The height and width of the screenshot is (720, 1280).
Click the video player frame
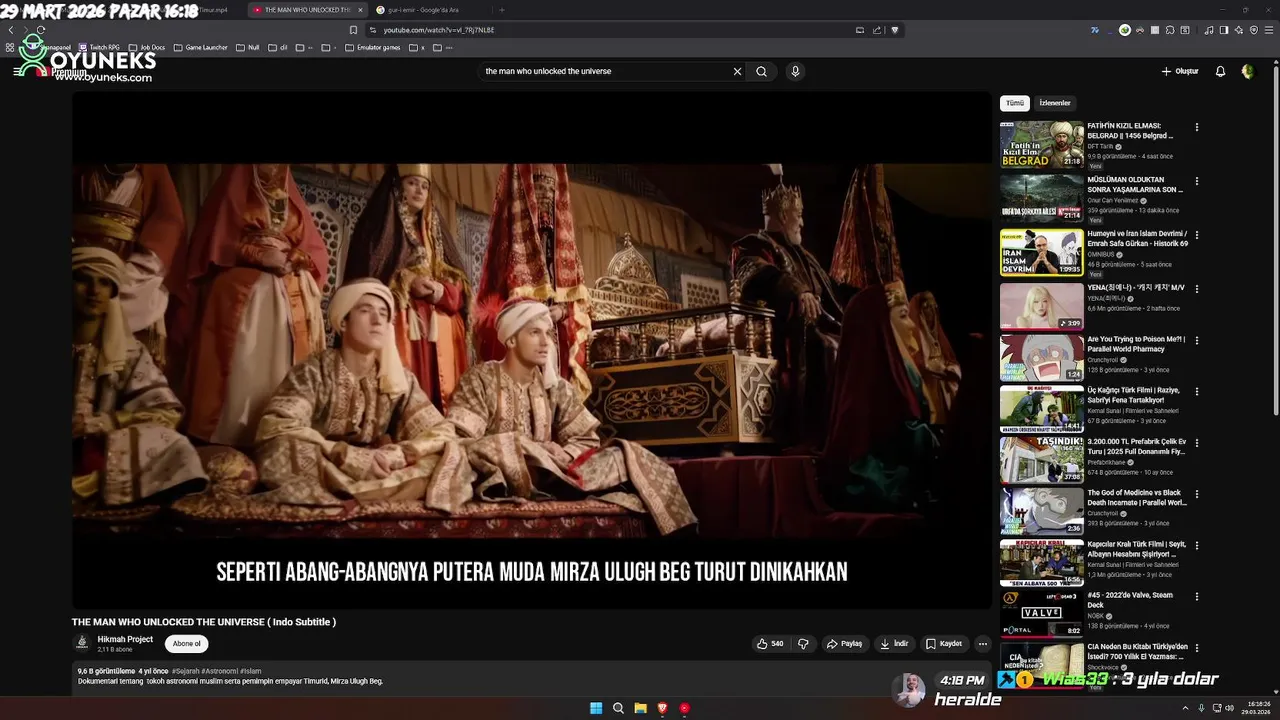point(532,350)
